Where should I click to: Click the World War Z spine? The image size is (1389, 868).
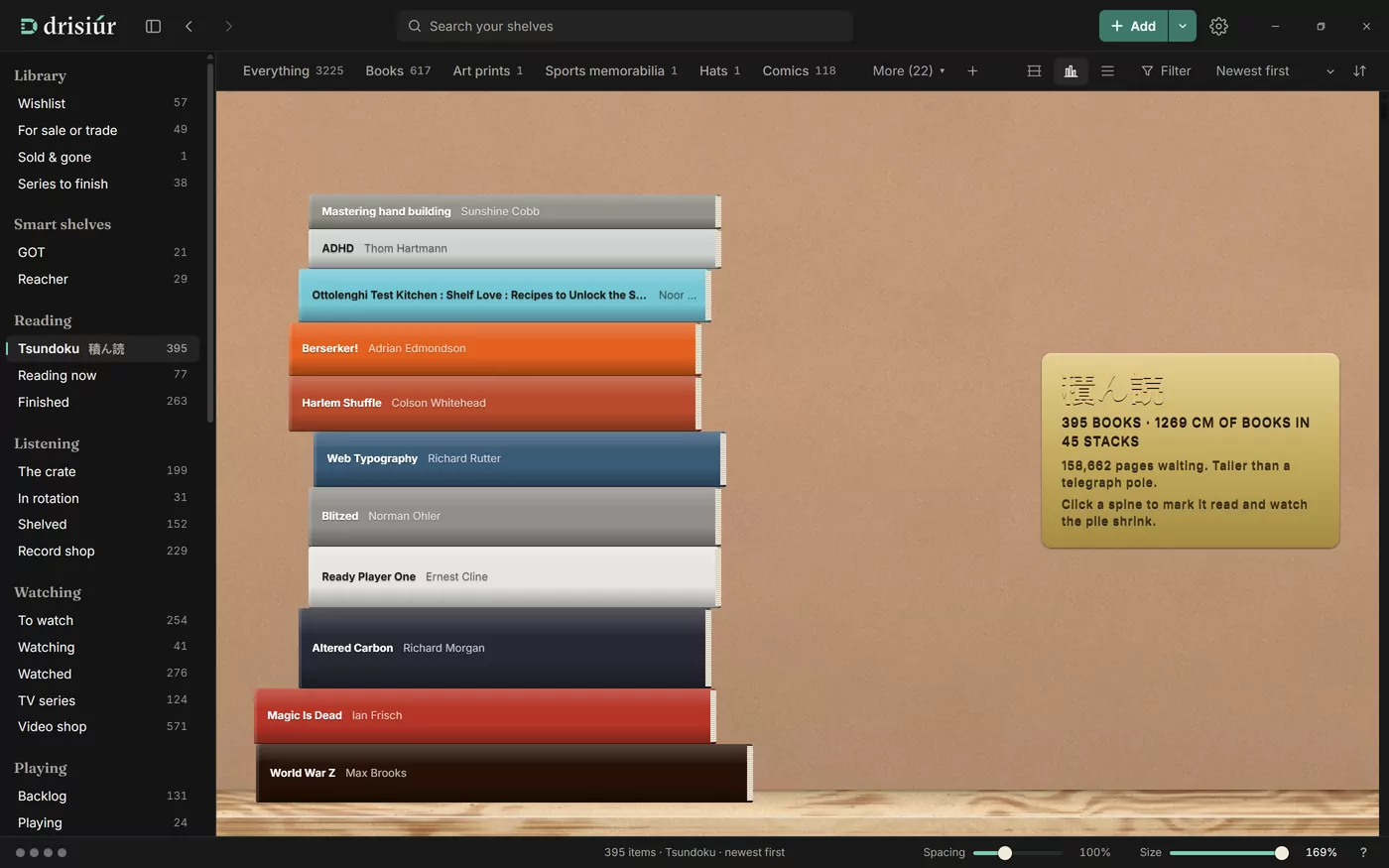[x=504, y=773]
